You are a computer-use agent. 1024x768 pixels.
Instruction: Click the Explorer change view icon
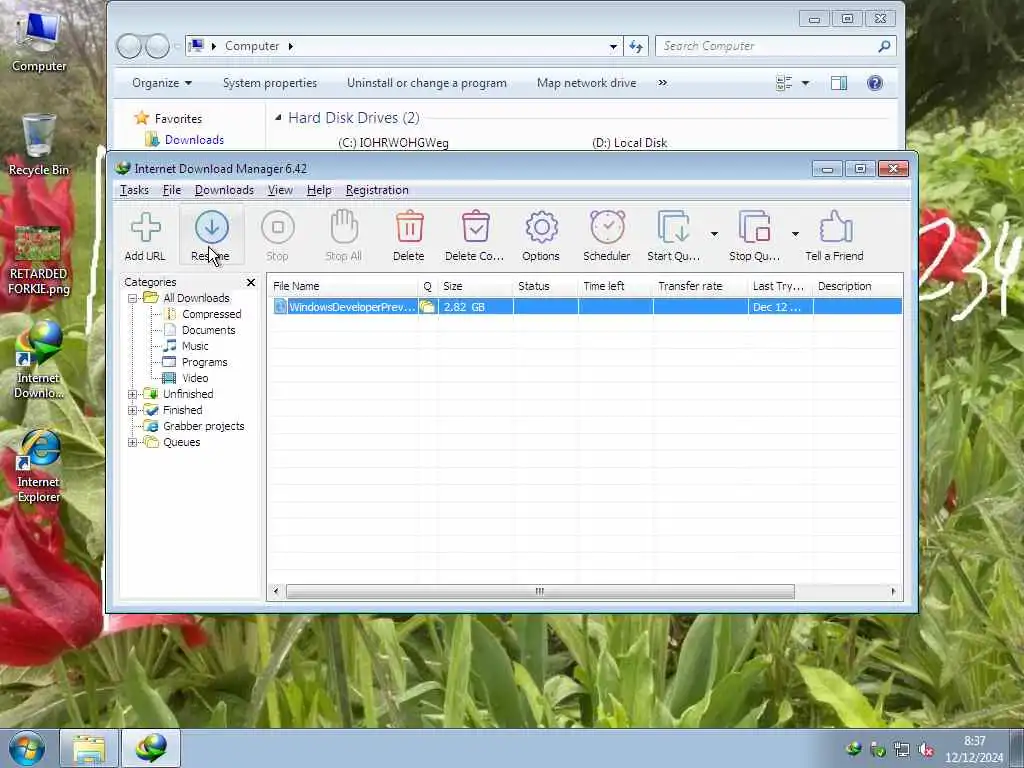coord(784,83)
